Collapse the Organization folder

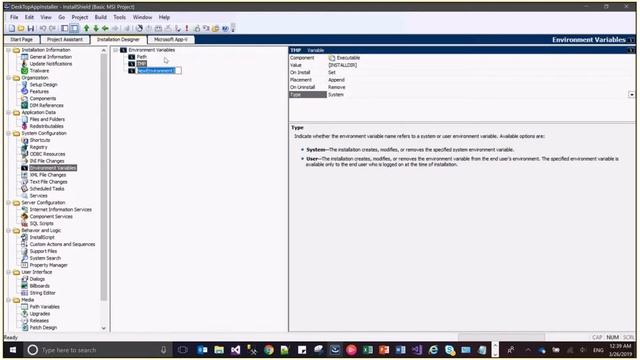pyautogui.click(x=9, y=78)
